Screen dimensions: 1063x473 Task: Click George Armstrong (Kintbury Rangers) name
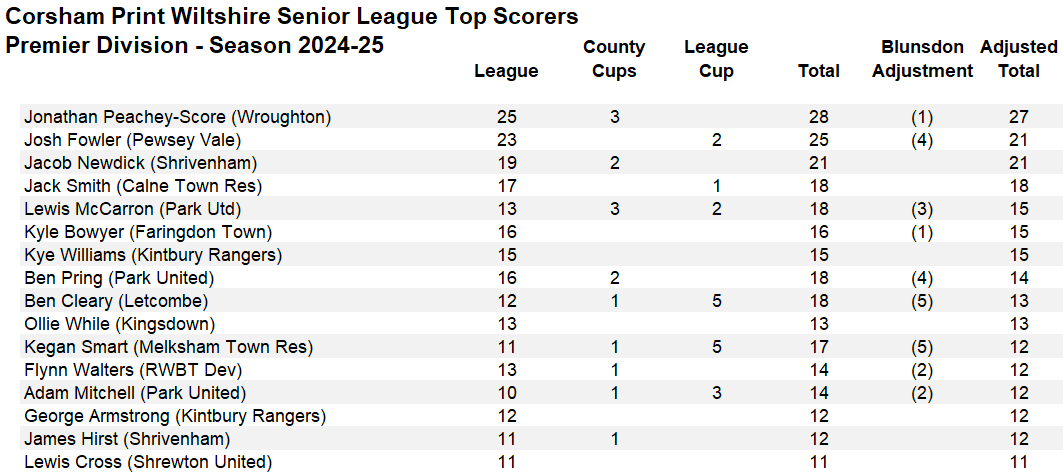click(x=175, y=417)
